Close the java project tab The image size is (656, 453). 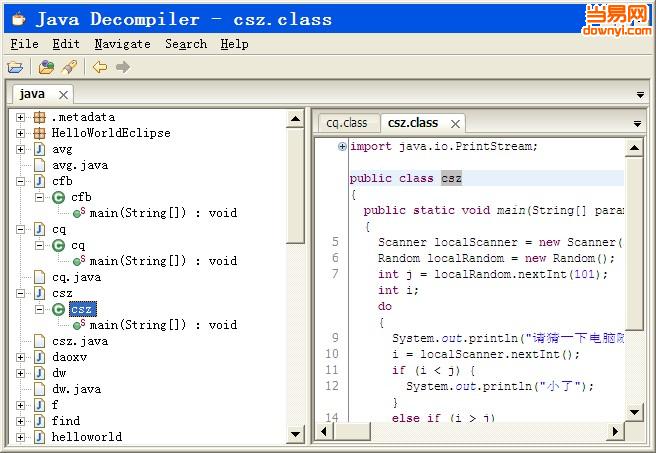pos(64,95)
